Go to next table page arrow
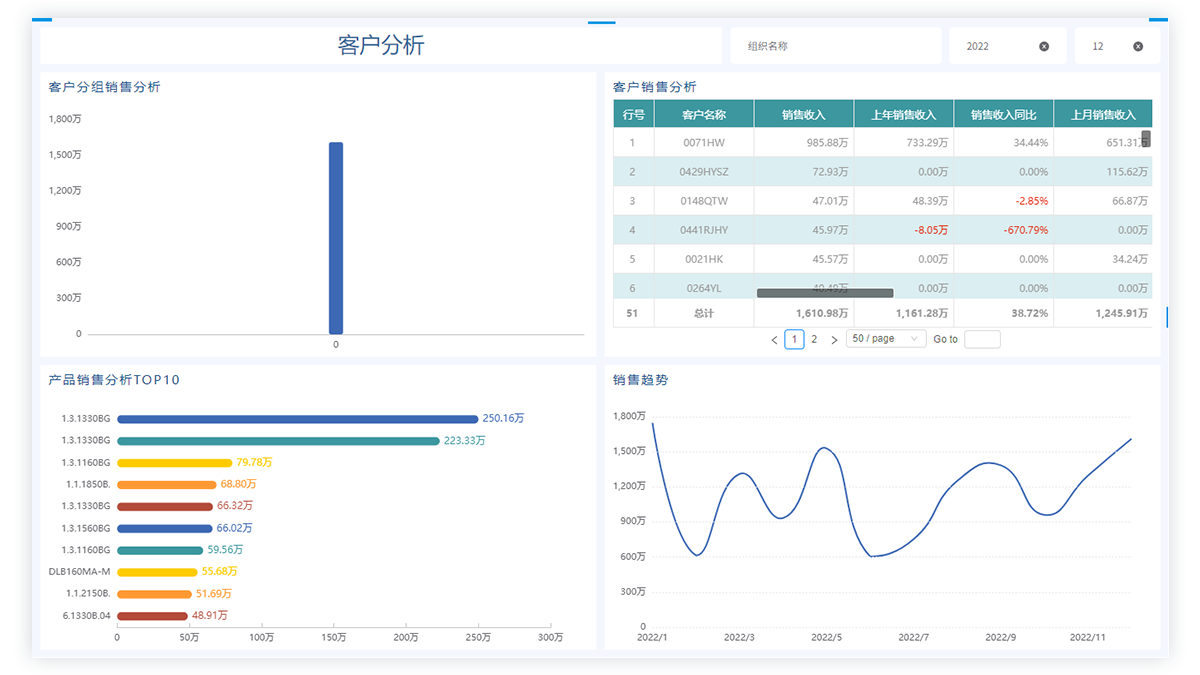 (834, 340)
